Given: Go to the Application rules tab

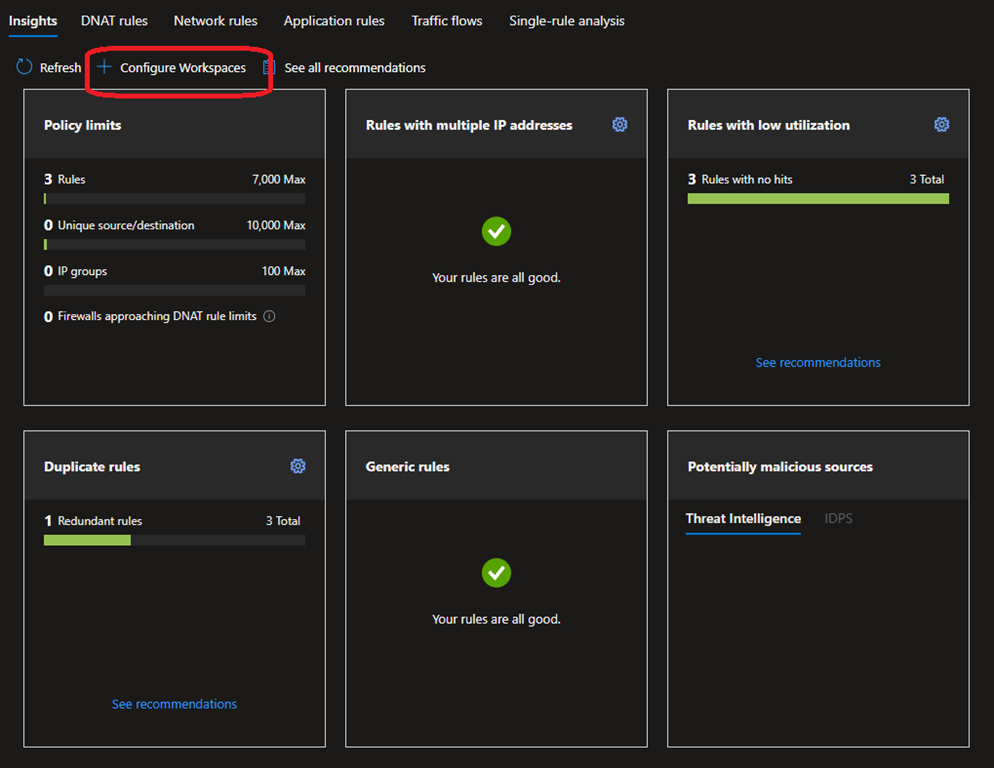Looking at the screenshot, I should (334, 20).
